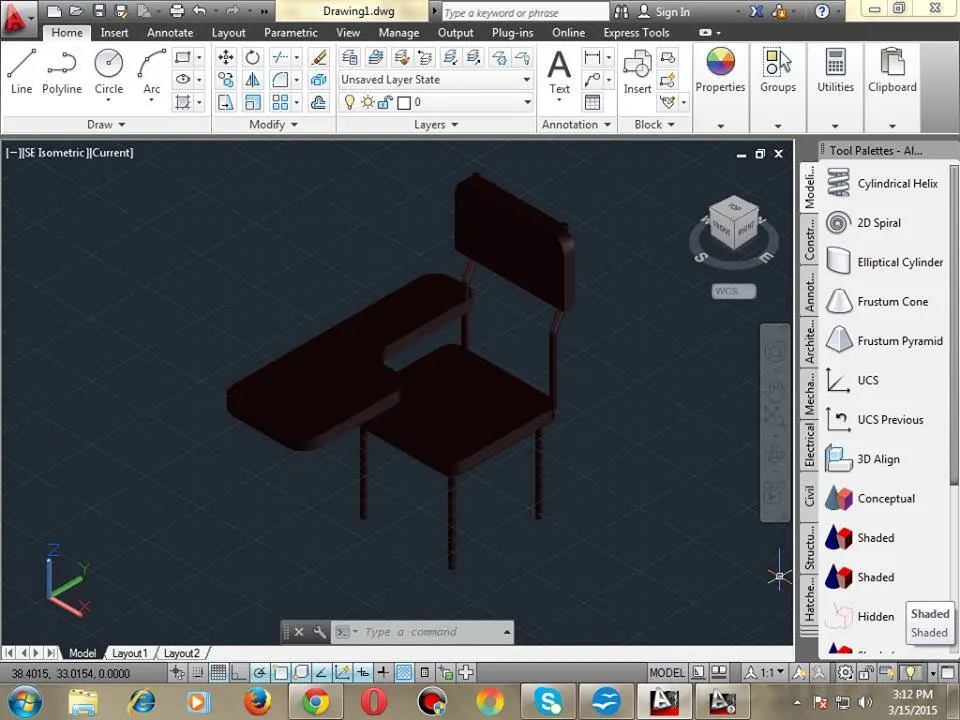The height and width of the screenshot is (720, 960).
Task: Open the Express Tools ribbon tab
Action: pos(636,32)
